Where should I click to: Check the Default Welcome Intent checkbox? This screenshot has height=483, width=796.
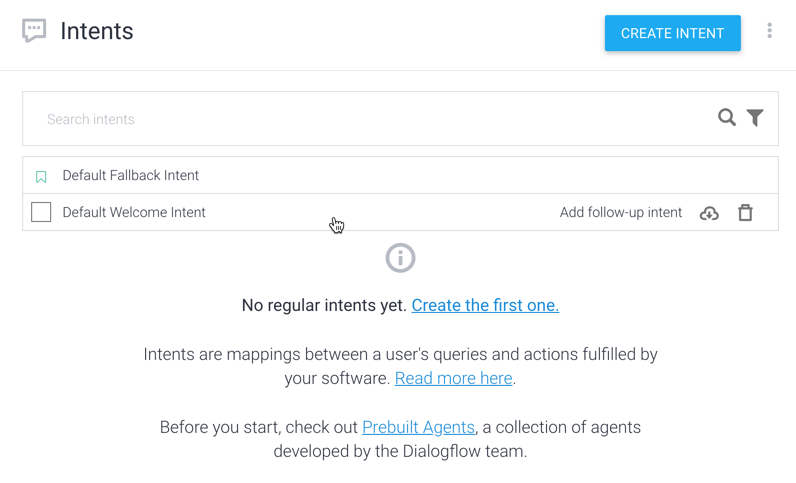(41, 212)
